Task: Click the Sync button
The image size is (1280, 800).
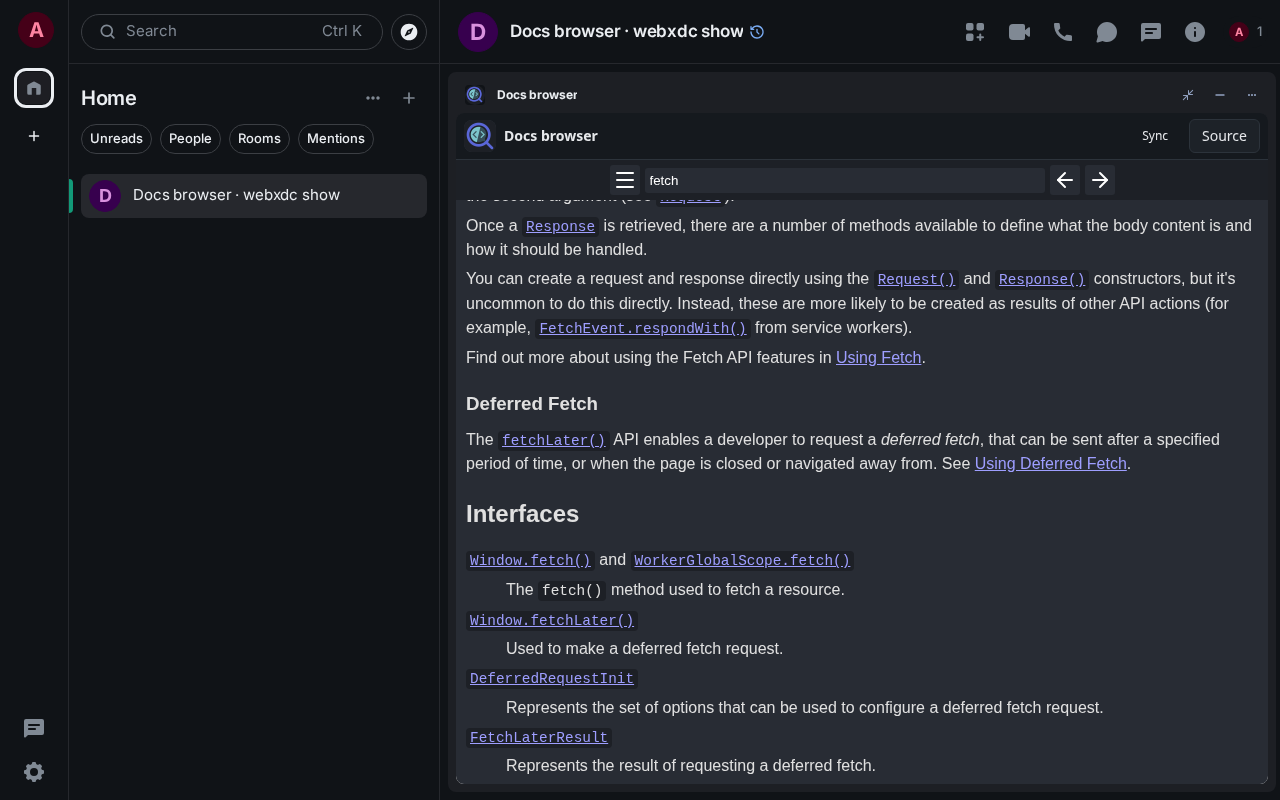Action: [x=1155, y=136]
